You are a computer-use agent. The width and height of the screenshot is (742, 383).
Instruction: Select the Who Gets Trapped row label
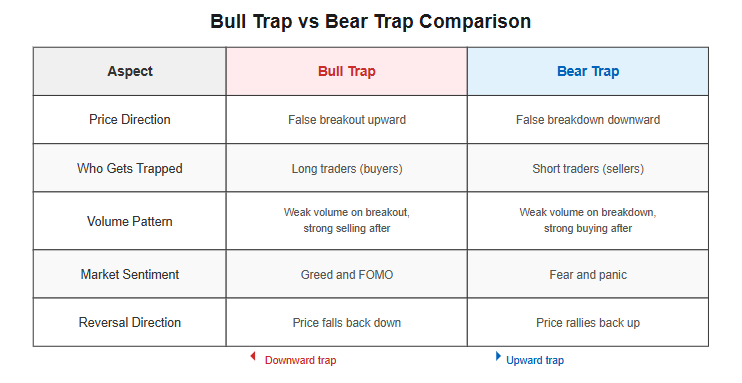(x=130, y=169)
